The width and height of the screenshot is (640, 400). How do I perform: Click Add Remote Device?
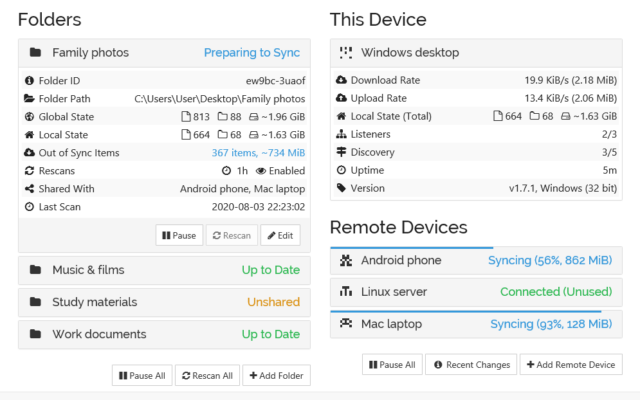pyautogui.click(x=571, y=364)
